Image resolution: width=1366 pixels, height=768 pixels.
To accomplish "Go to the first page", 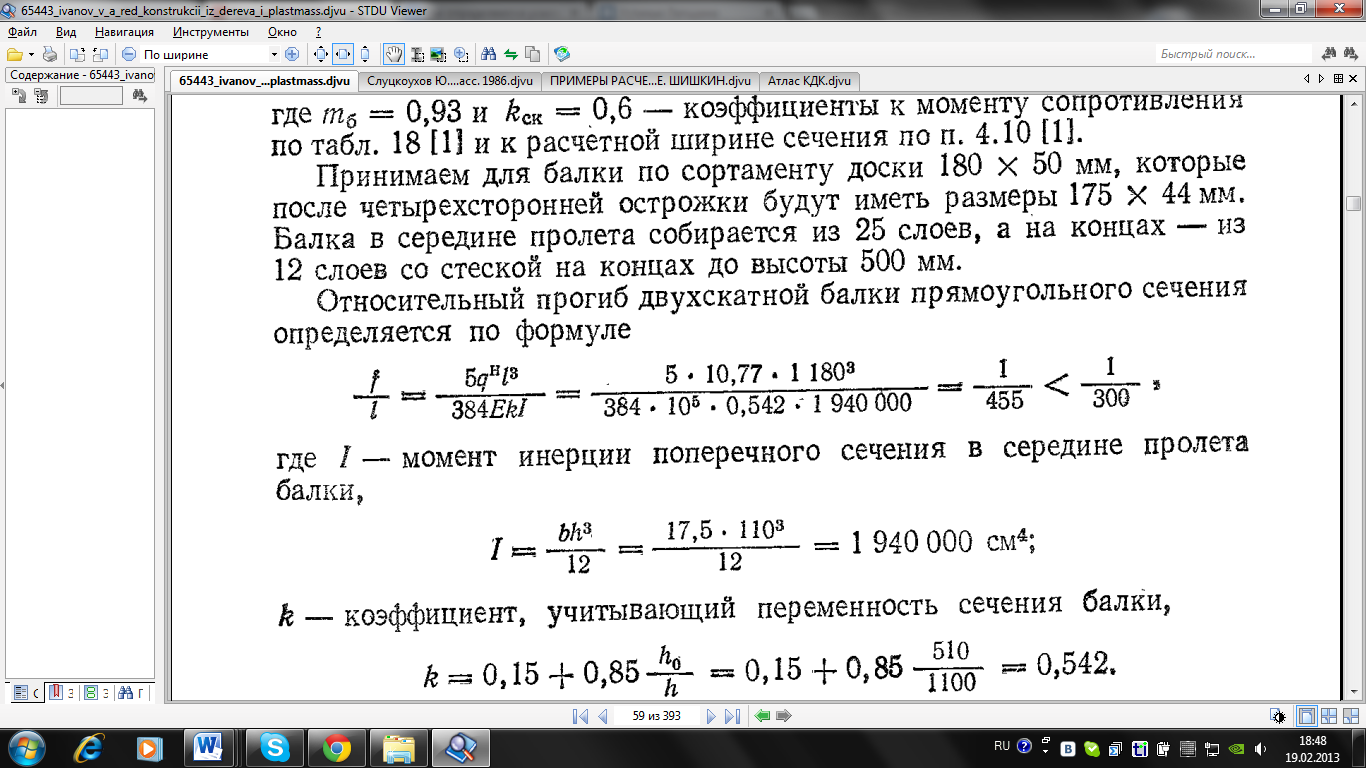I will click(580, 716).
